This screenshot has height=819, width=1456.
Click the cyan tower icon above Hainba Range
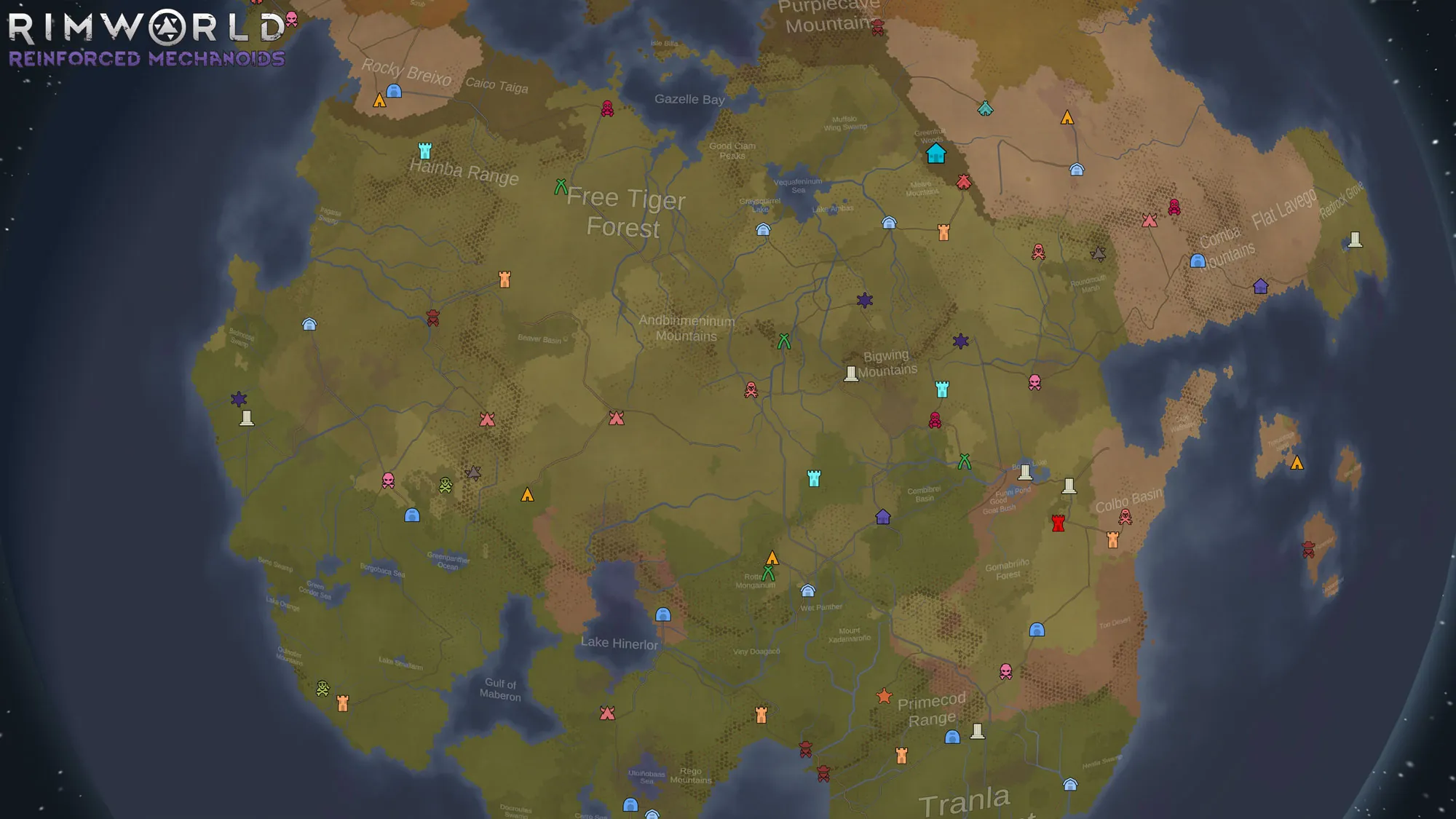click(x=425, y=151)
